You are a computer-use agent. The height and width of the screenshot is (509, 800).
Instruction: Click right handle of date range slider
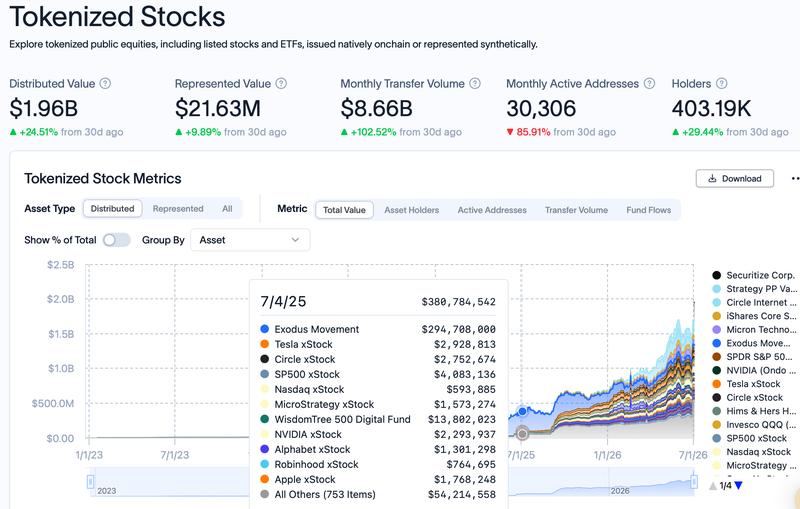694,481
